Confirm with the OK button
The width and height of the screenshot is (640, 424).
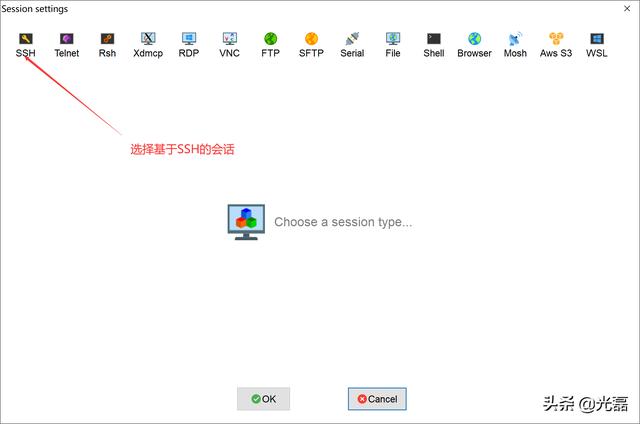(264, 399)
